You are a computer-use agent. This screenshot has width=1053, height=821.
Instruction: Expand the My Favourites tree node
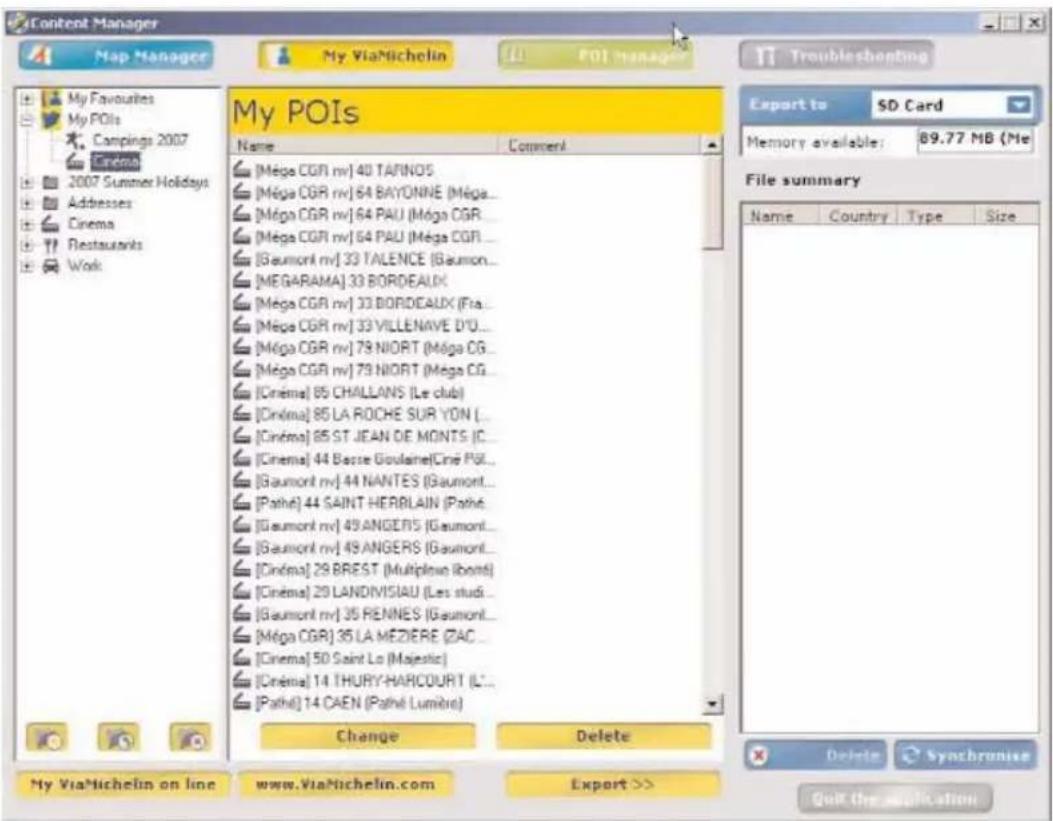coord(27,99)
